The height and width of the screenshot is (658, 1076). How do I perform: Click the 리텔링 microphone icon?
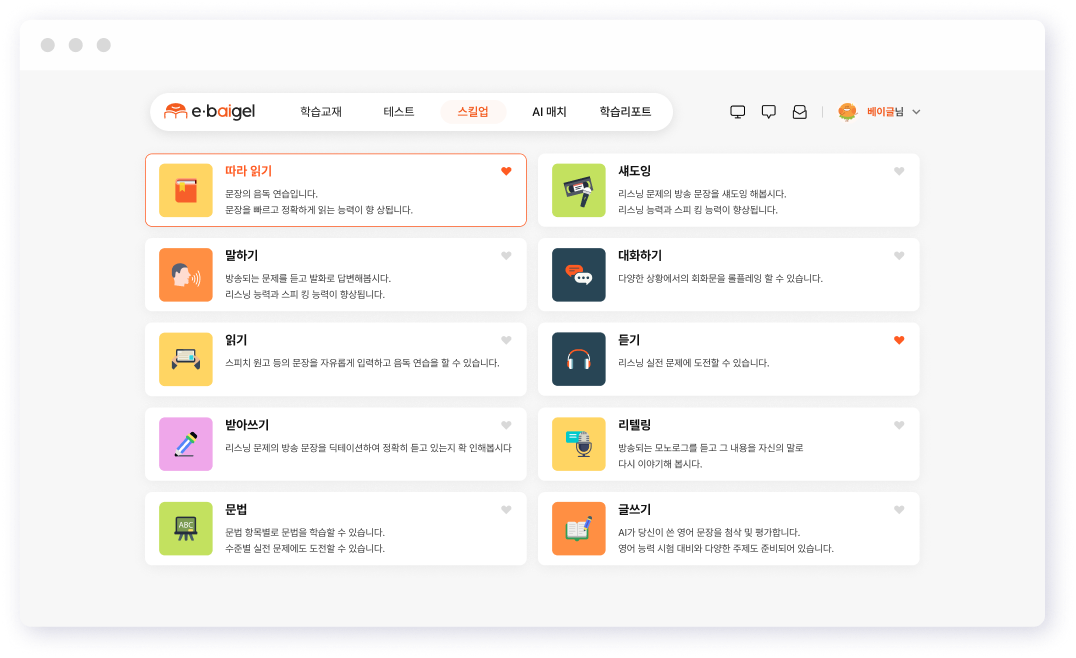click(578, 444)
